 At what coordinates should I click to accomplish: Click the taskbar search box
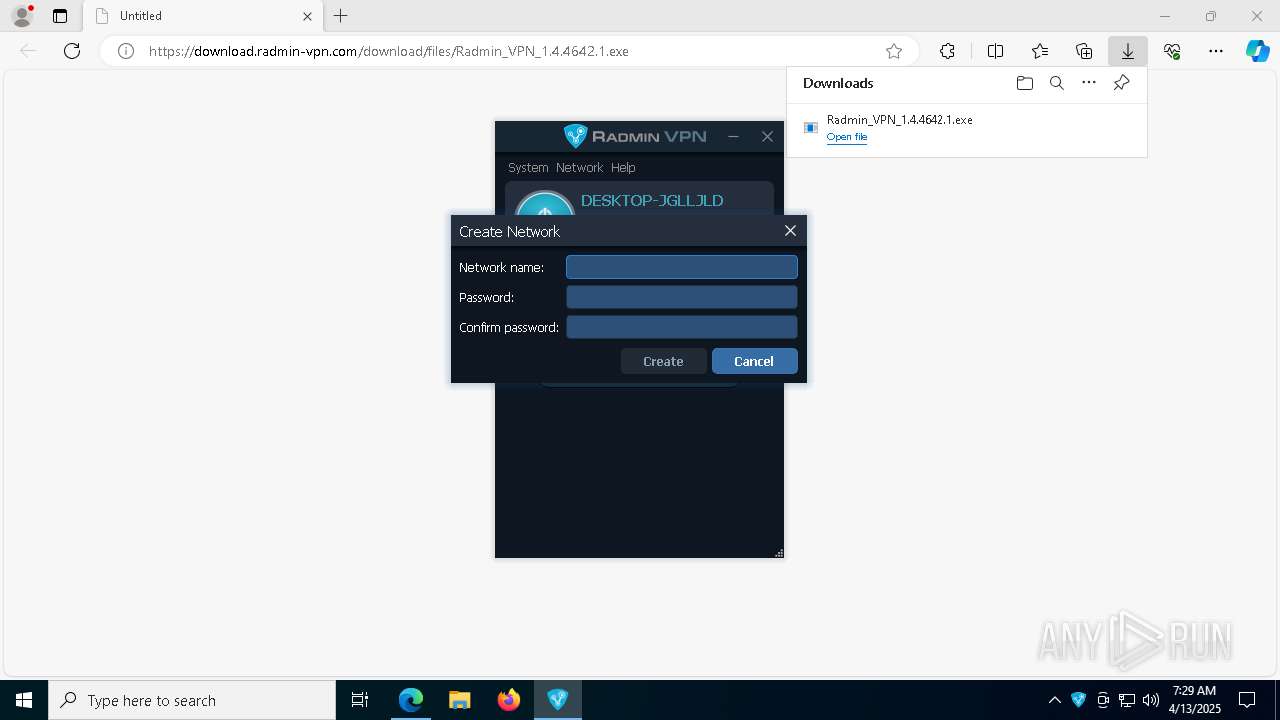point(192,700)
